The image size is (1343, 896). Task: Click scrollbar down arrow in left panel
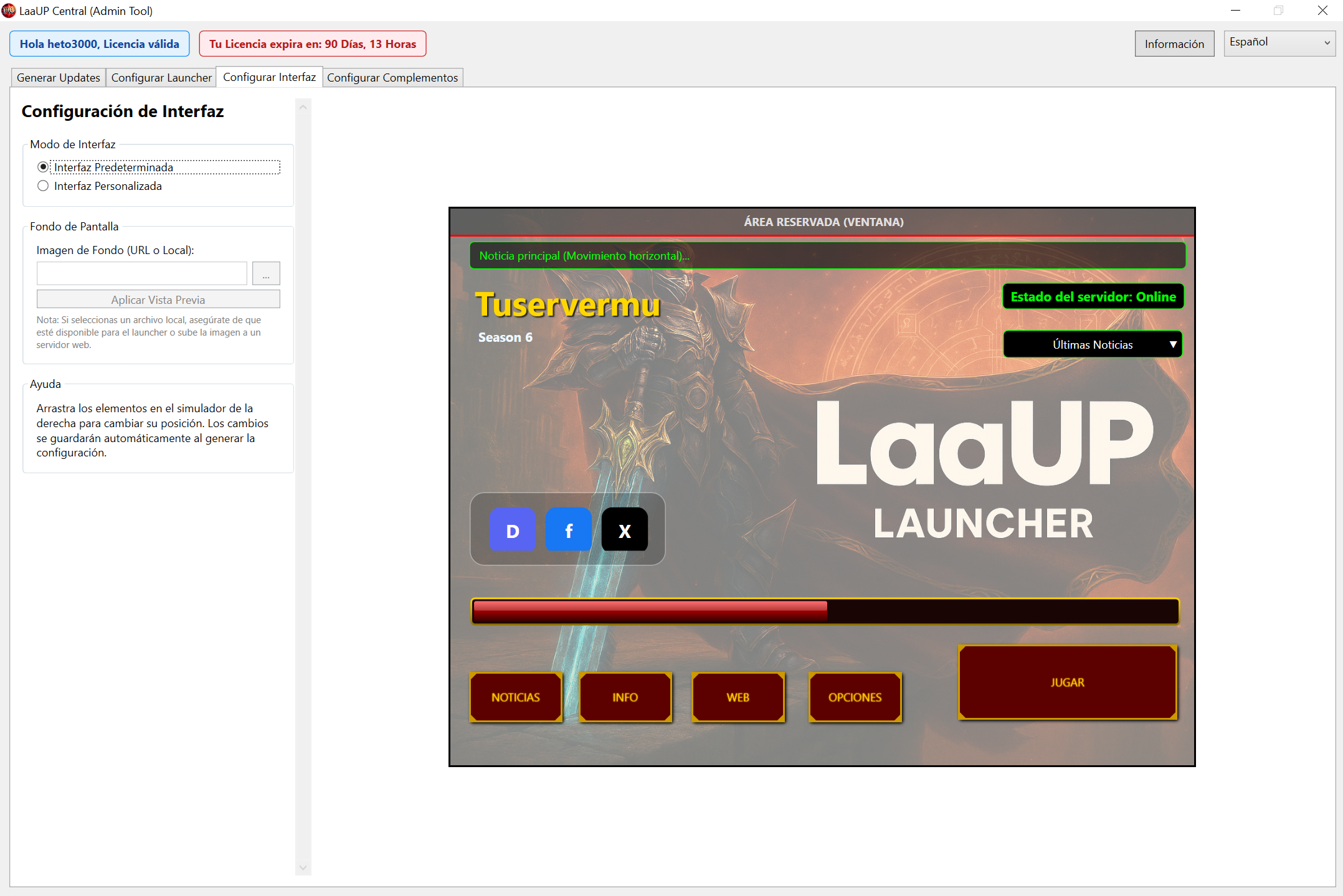(303, 867)
